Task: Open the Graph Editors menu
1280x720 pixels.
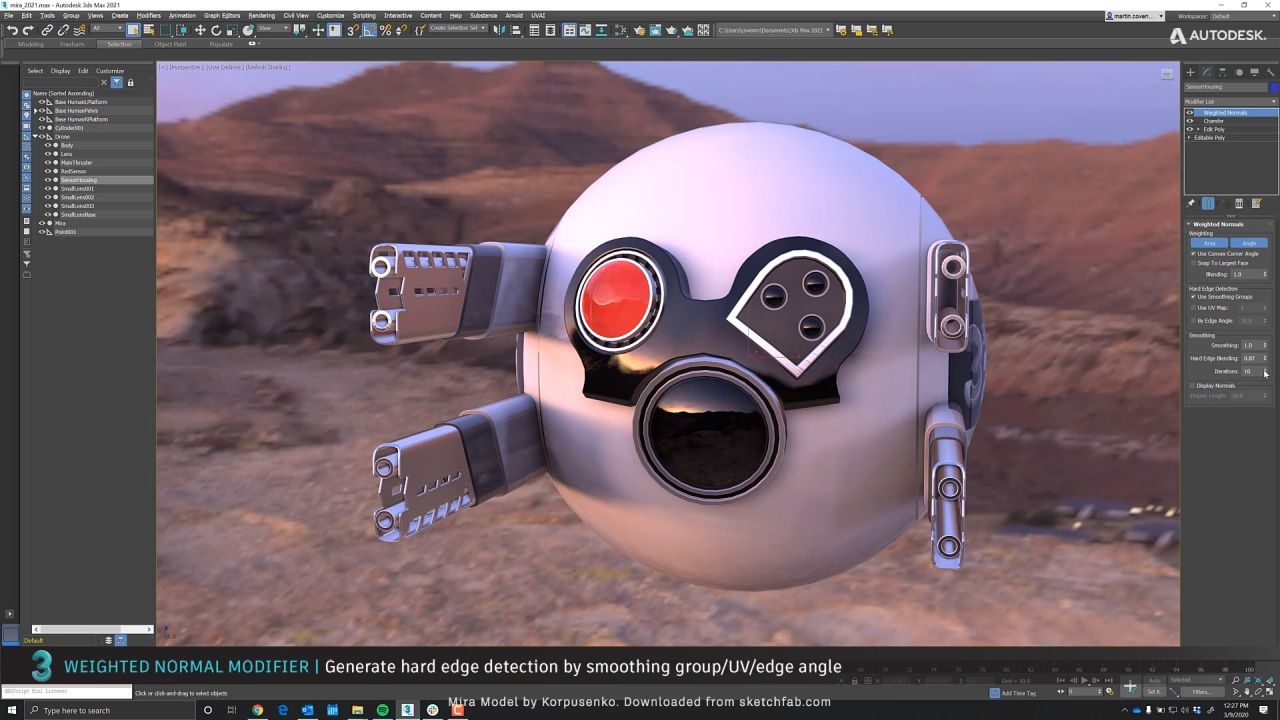Action: tap(222, 16)
